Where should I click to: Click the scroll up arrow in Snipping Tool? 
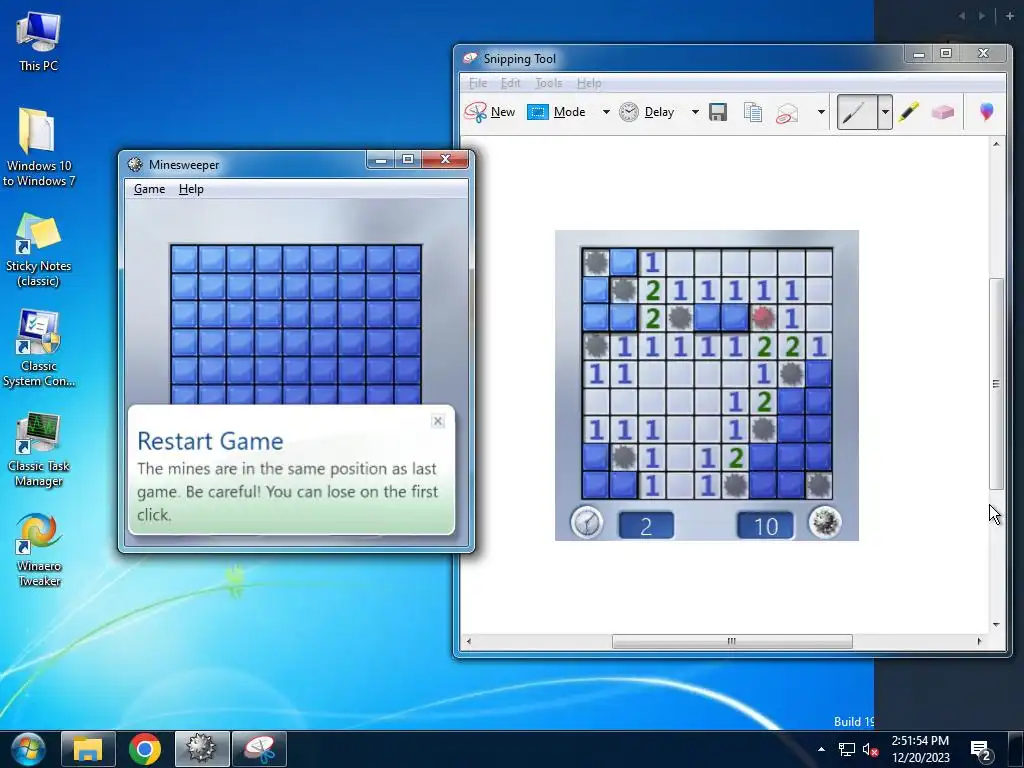pos(996,144)
